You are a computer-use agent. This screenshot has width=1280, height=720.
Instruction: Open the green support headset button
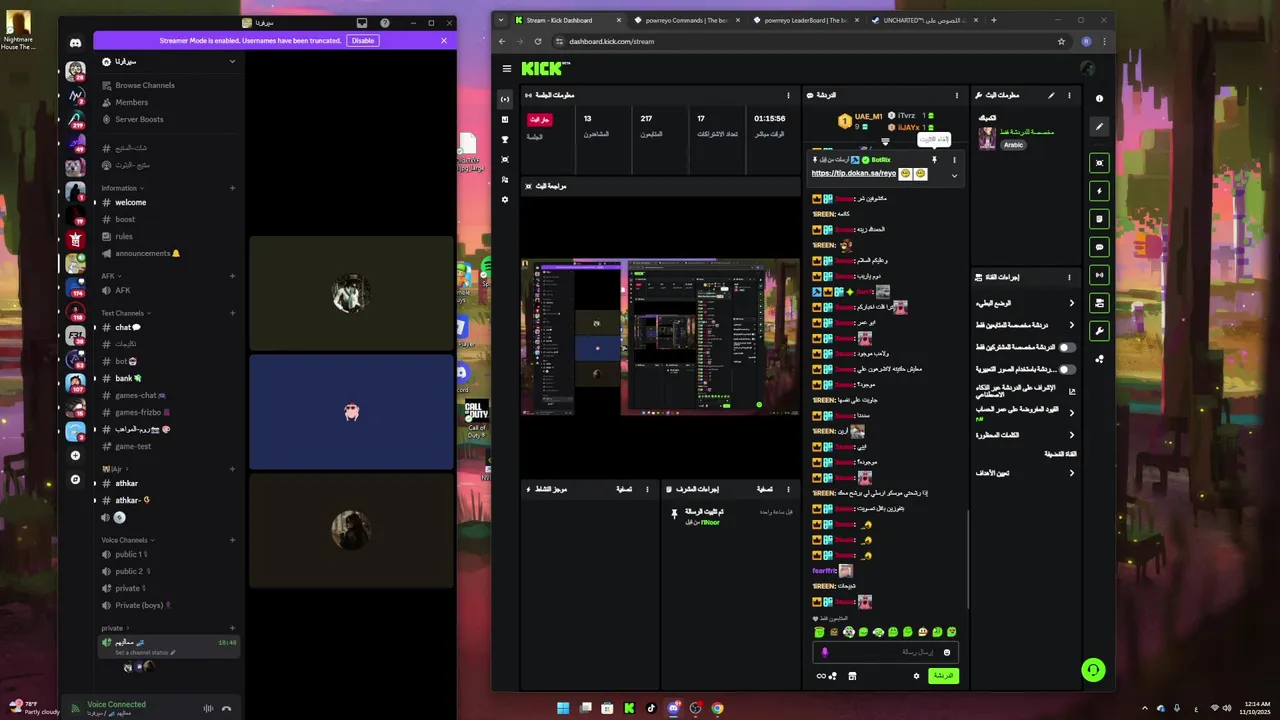[x=1093, y=670]
